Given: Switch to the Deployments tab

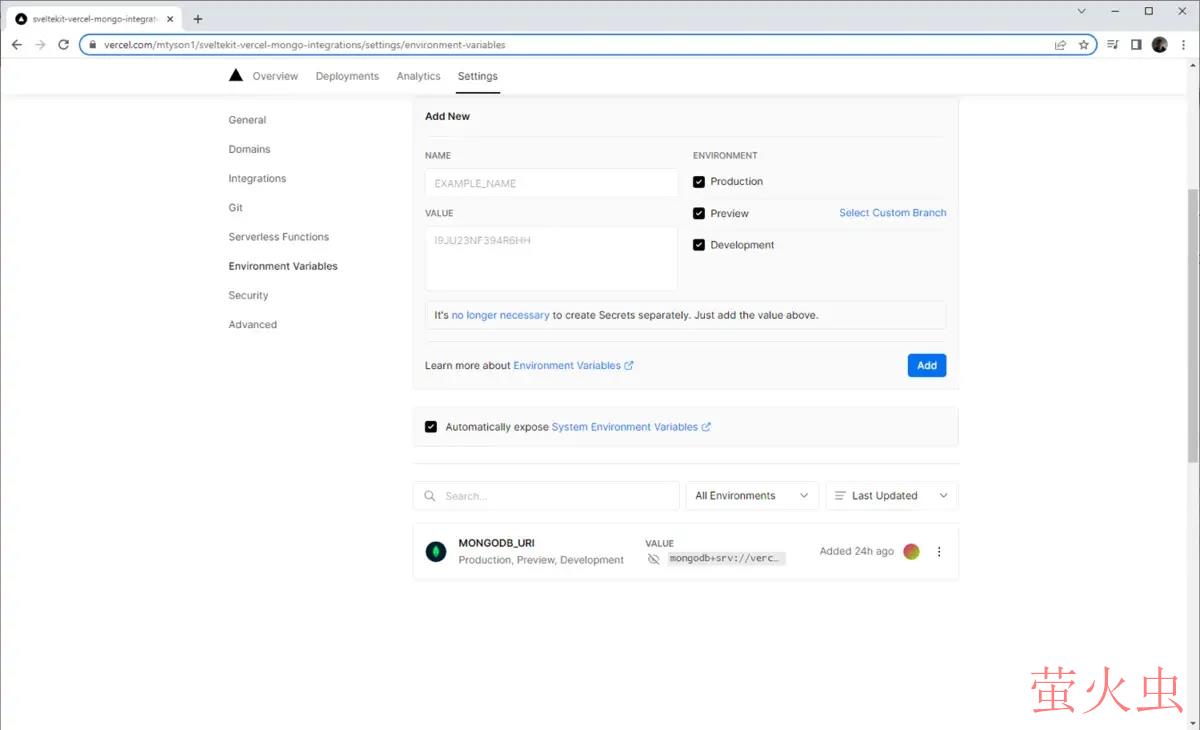Looking at the screenshot, I should [347, 76].
